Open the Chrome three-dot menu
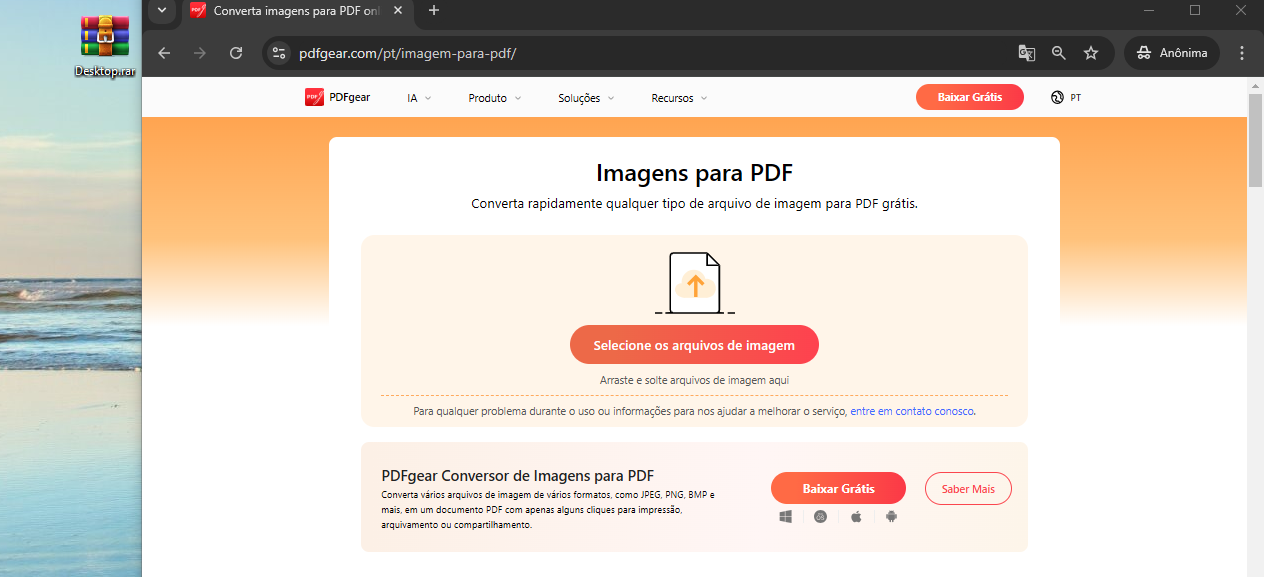 [x=1242, y=53]
